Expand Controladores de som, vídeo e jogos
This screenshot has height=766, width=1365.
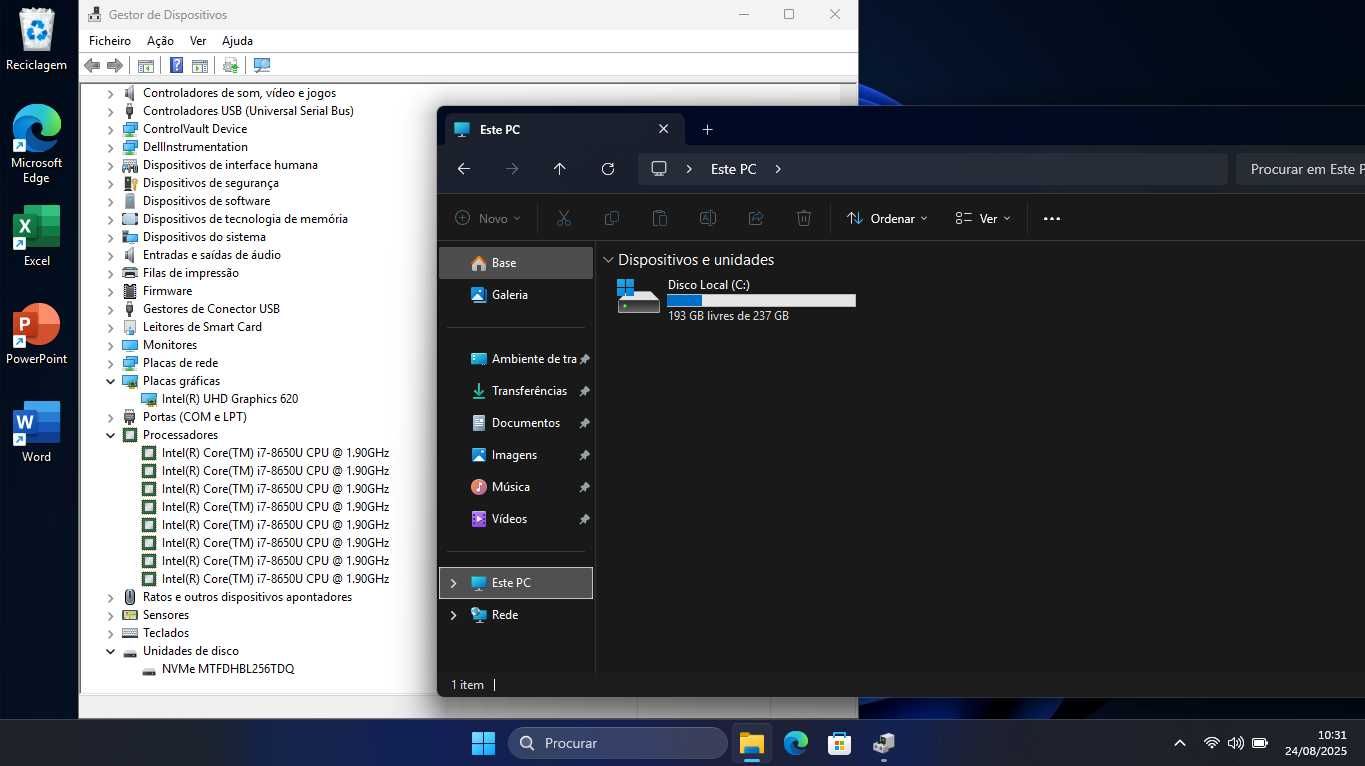[111, 93]
